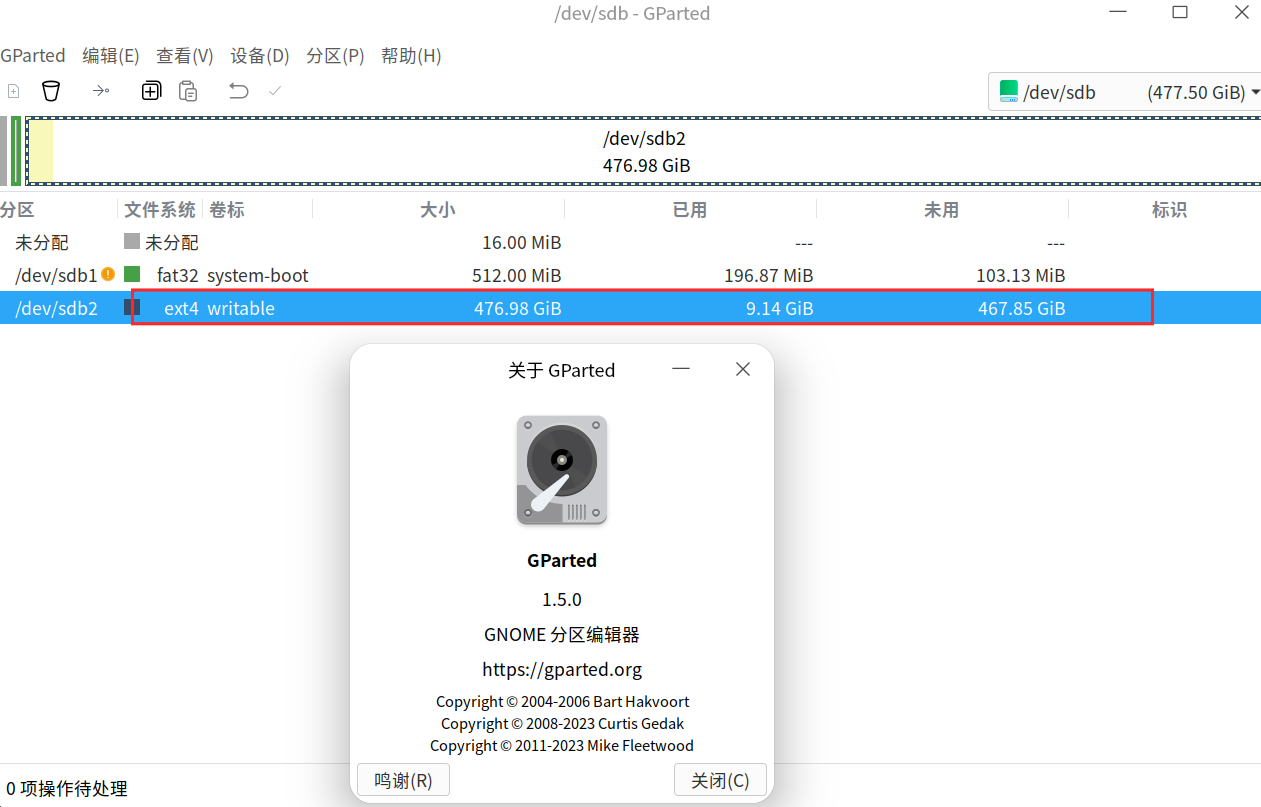
Task: Open the GParted menu
Action: click(33, 56)
